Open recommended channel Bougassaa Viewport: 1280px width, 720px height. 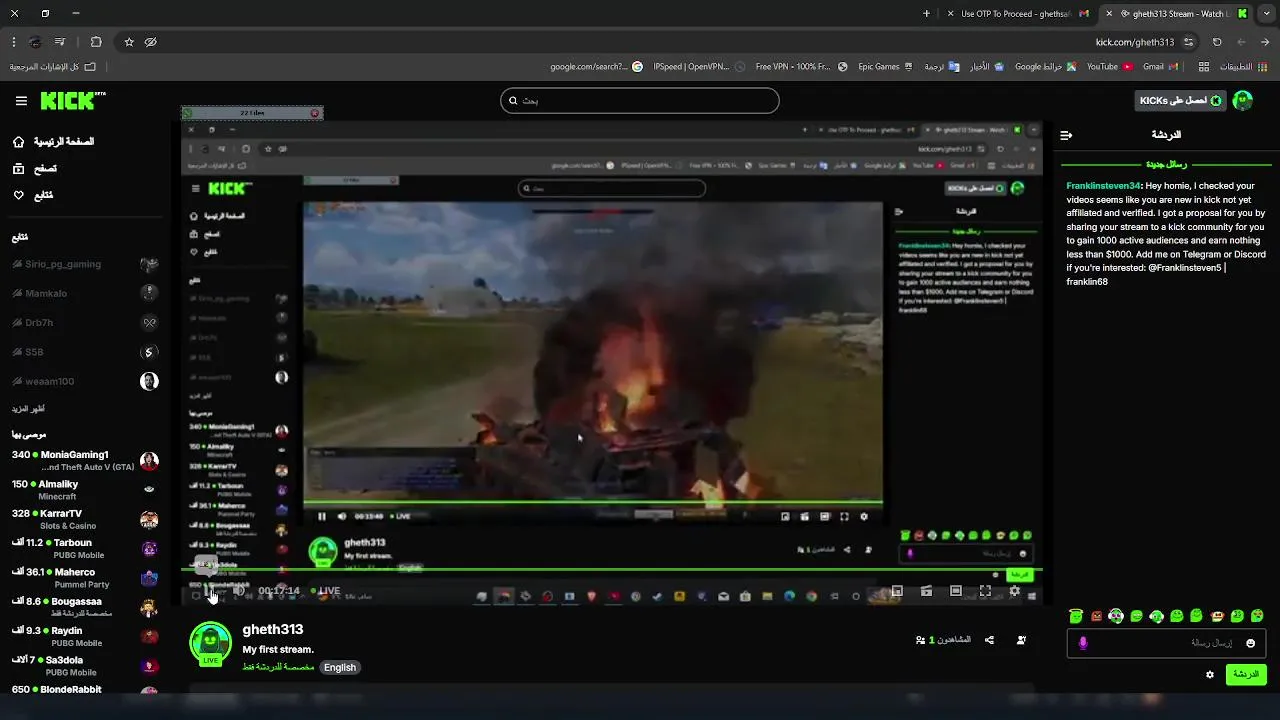(85, 607)
